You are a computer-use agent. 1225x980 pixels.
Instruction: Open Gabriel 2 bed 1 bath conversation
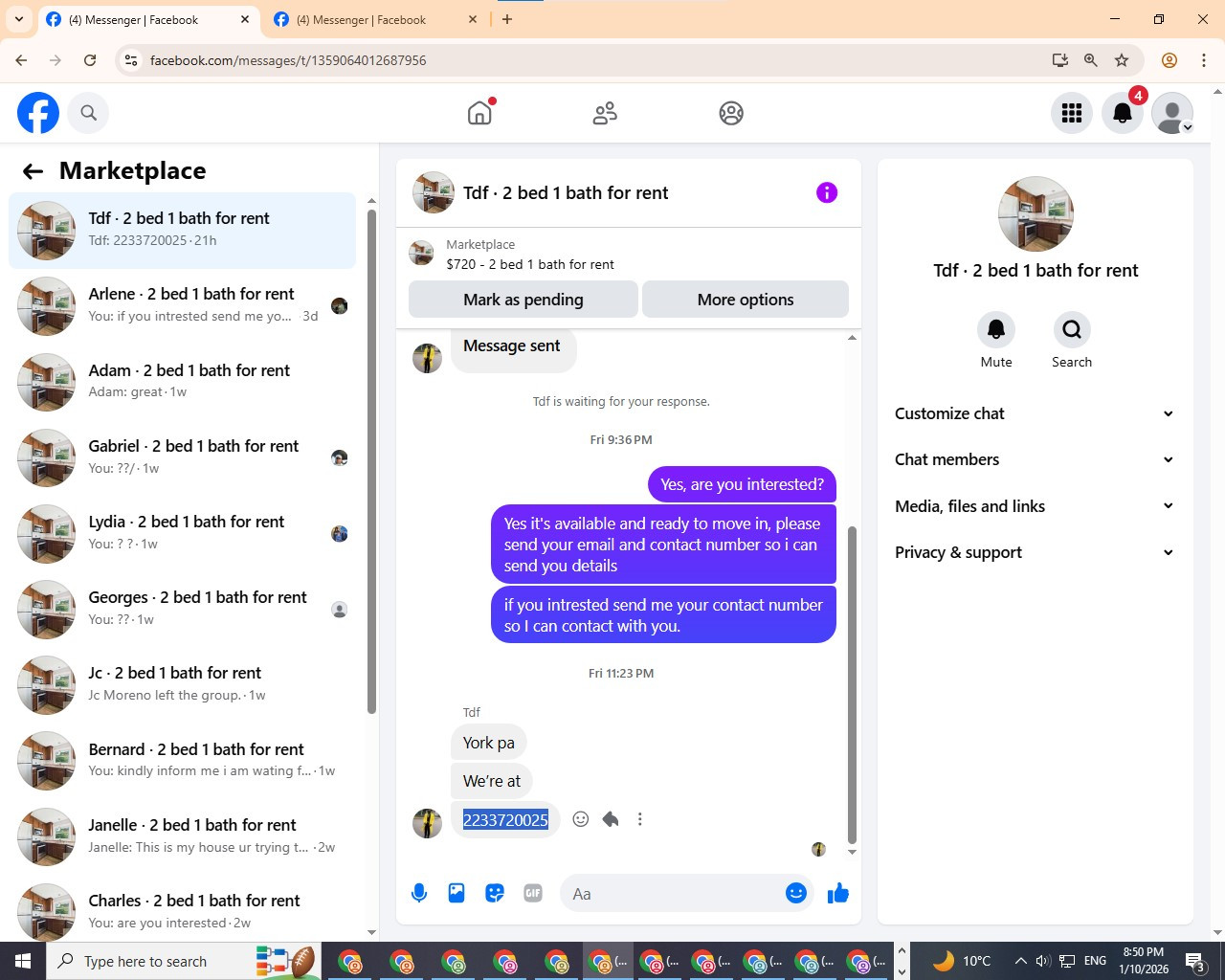pyautogui.click(x=182, y=457)
